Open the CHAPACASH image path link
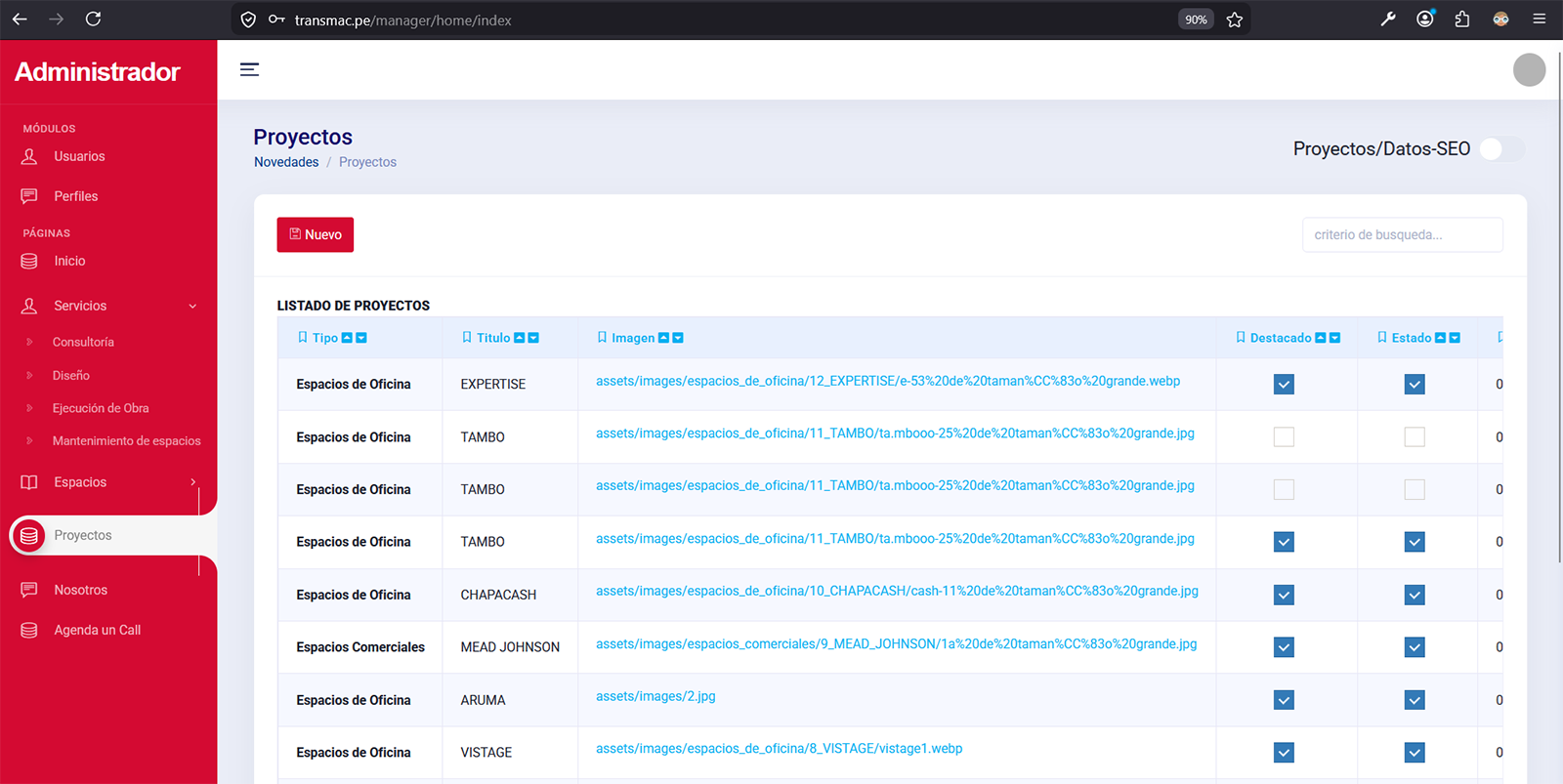 [x=897, y=591]
